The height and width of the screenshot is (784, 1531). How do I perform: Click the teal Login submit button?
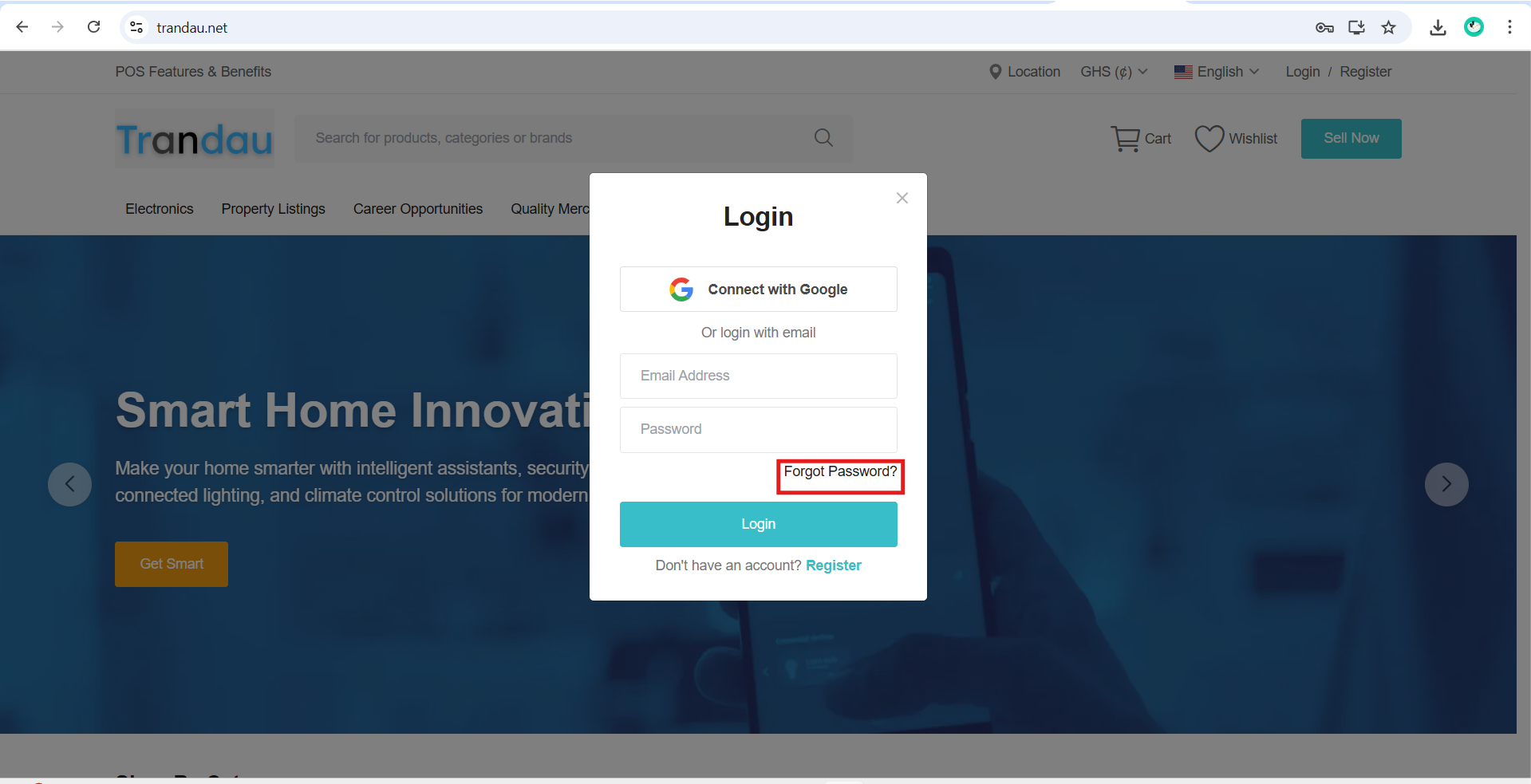tap(759, 524)
